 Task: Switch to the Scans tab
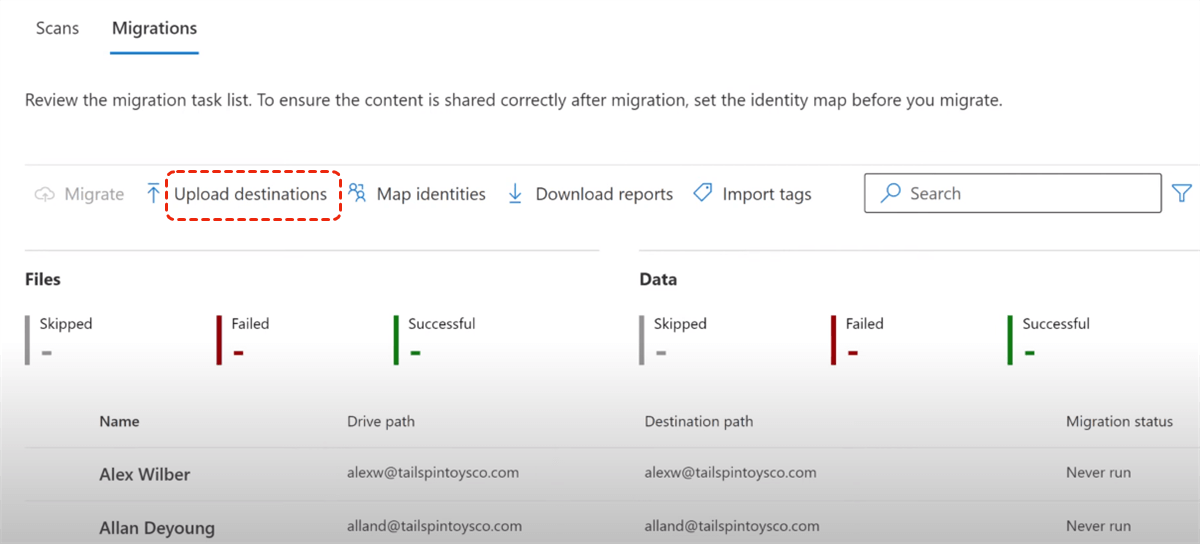(x=57, y=28)
